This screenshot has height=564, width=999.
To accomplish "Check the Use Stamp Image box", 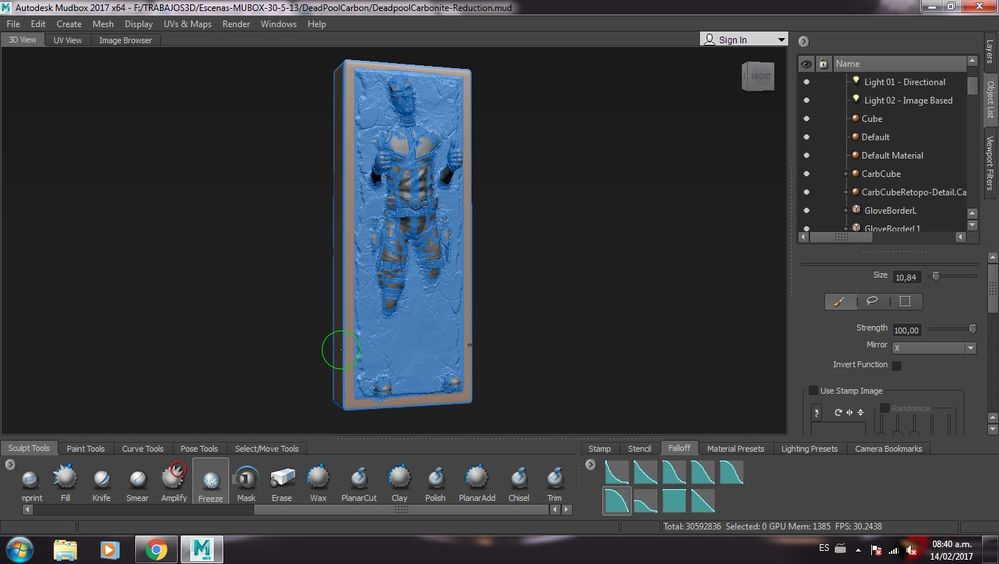I will click(813, 391).
